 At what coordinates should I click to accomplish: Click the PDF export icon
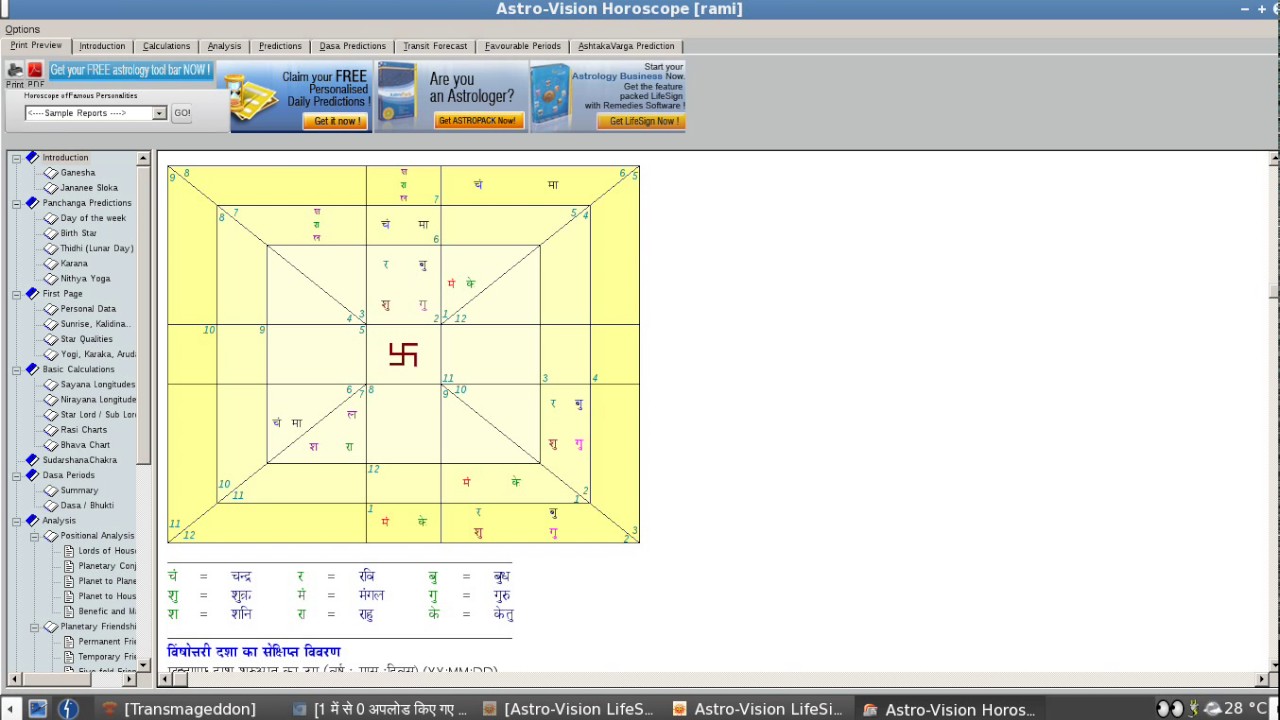coord(35,70)
